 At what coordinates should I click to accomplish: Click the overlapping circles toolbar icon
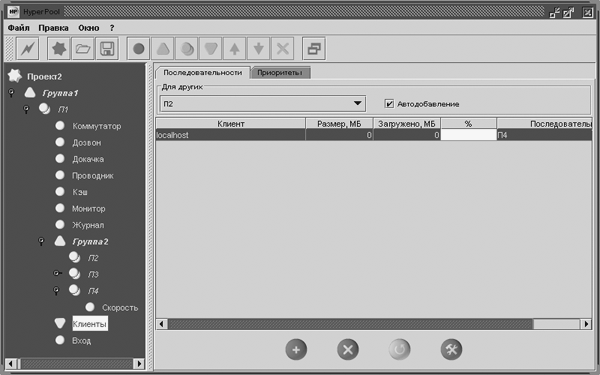(x=187, y=49)
